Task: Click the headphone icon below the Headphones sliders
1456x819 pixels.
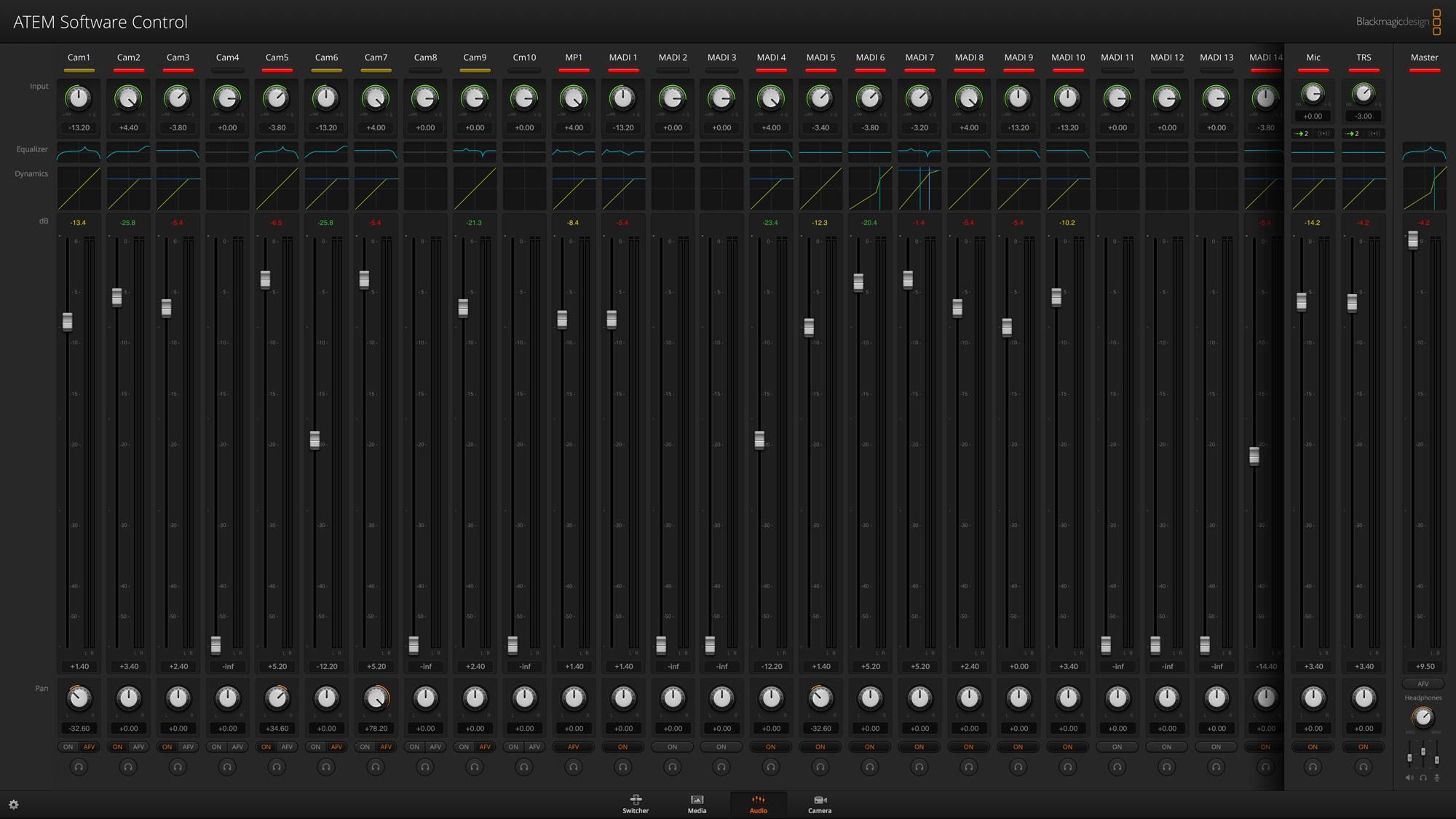Action: click(1423, 778)
